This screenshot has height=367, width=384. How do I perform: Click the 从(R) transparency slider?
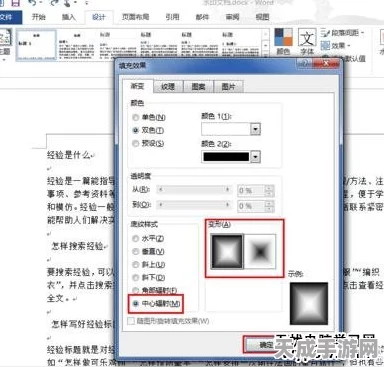click(194, 190)
